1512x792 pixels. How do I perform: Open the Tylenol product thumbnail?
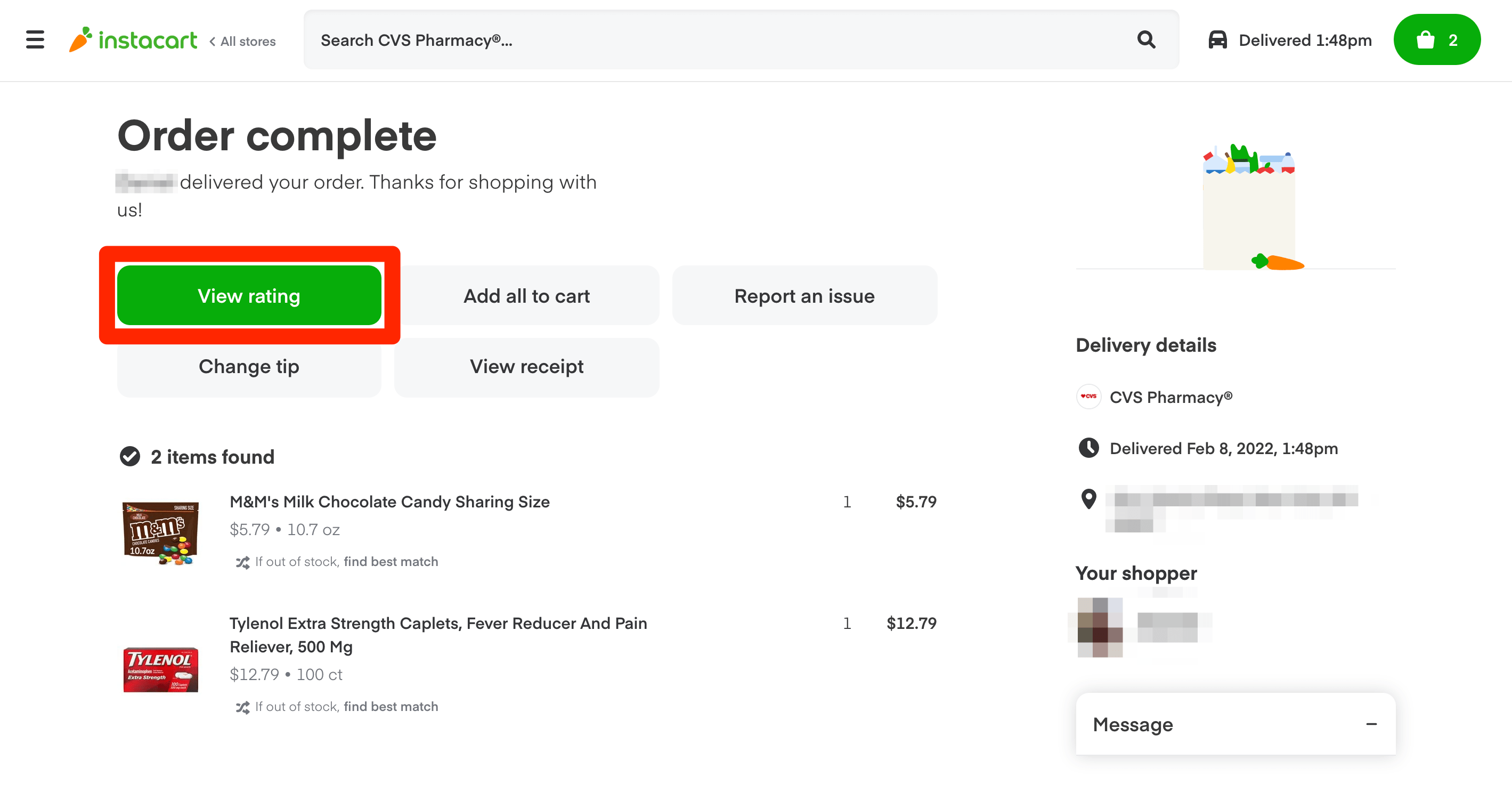tap(160, 669)
